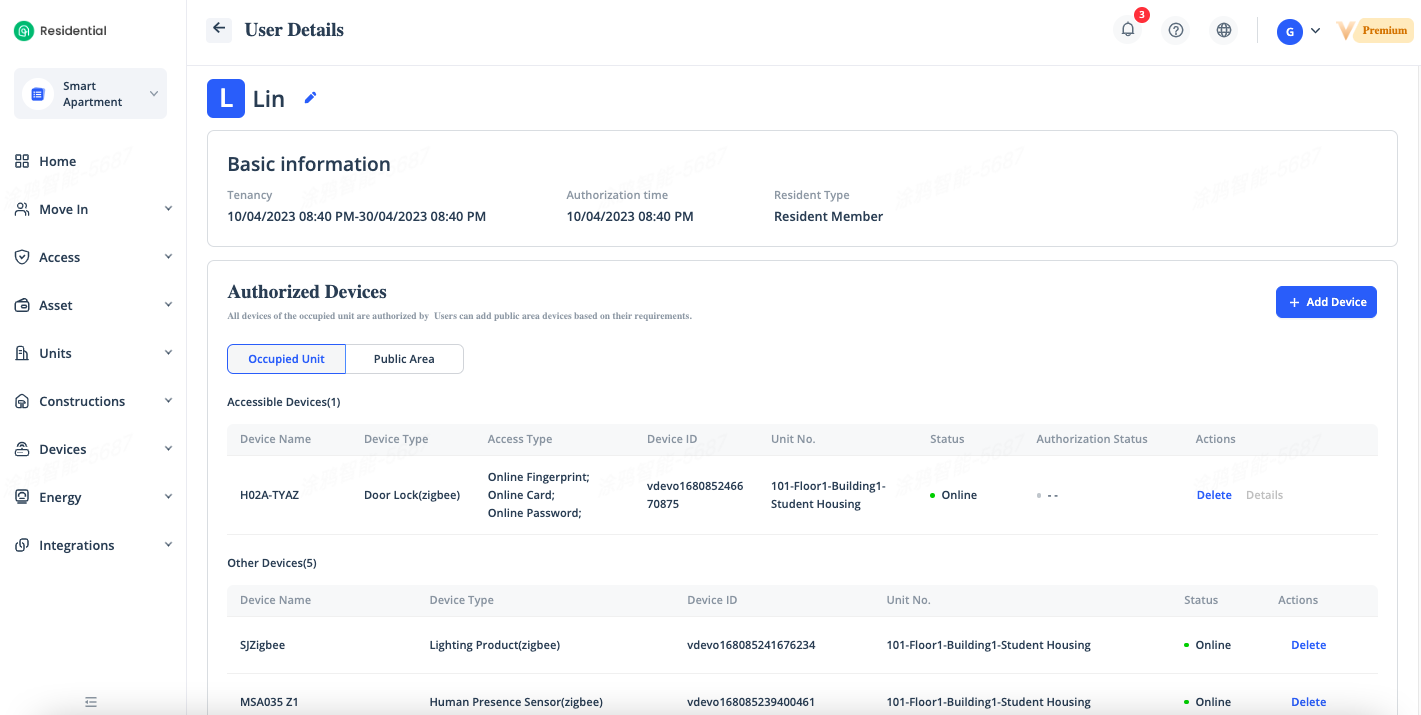The width and height of the screenshot is (1421, 715).
Task: Click the Premium badge icon
Action: (1375, 31)
